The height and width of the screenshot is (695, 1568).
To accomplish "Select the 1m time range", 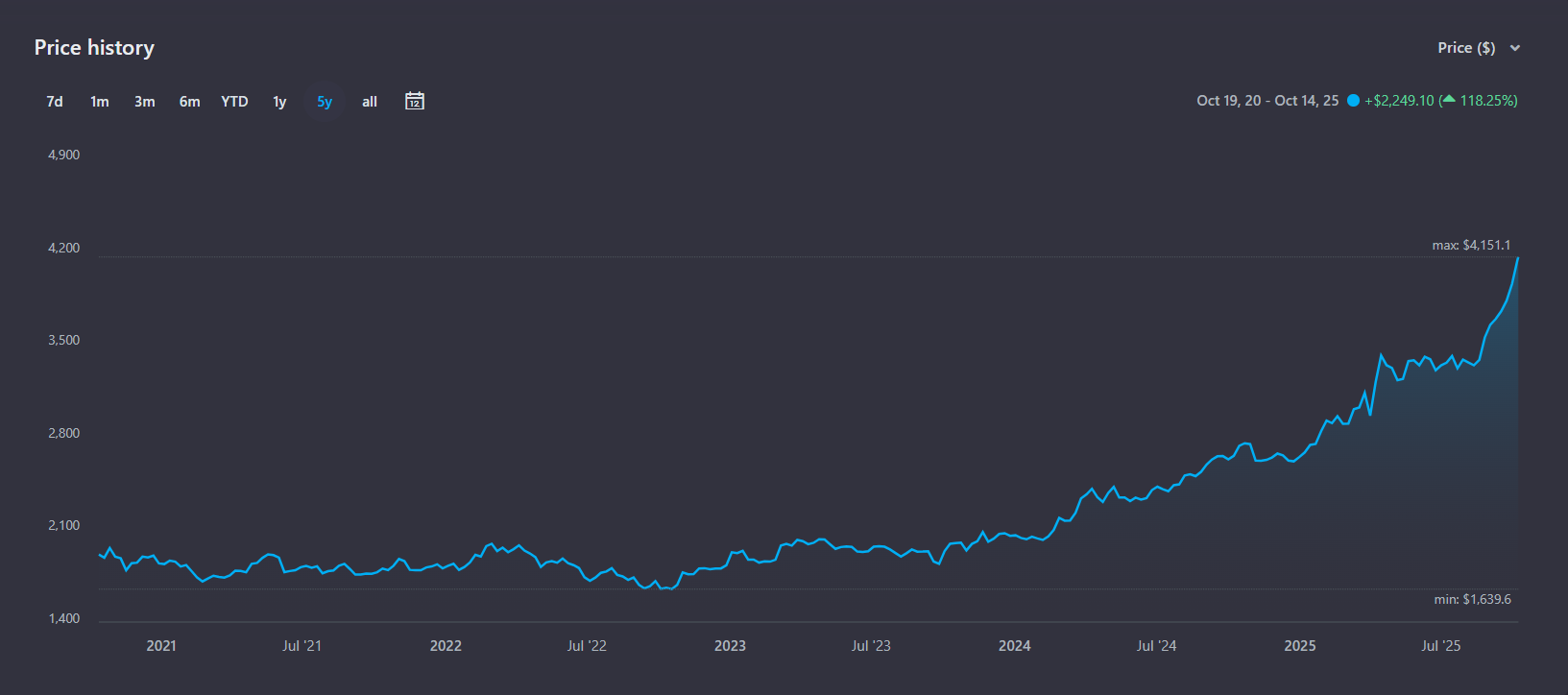I will [x=100, y=102].
